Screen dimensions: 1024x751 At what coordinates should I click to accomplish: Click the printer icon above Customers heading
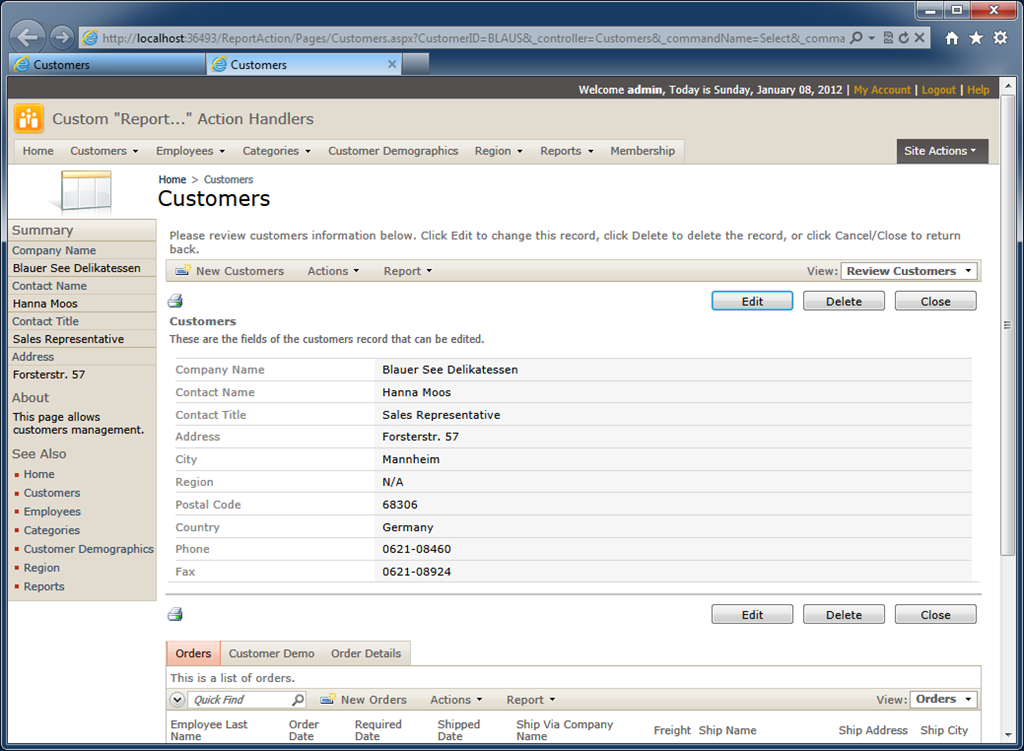[x=175, y=301]
